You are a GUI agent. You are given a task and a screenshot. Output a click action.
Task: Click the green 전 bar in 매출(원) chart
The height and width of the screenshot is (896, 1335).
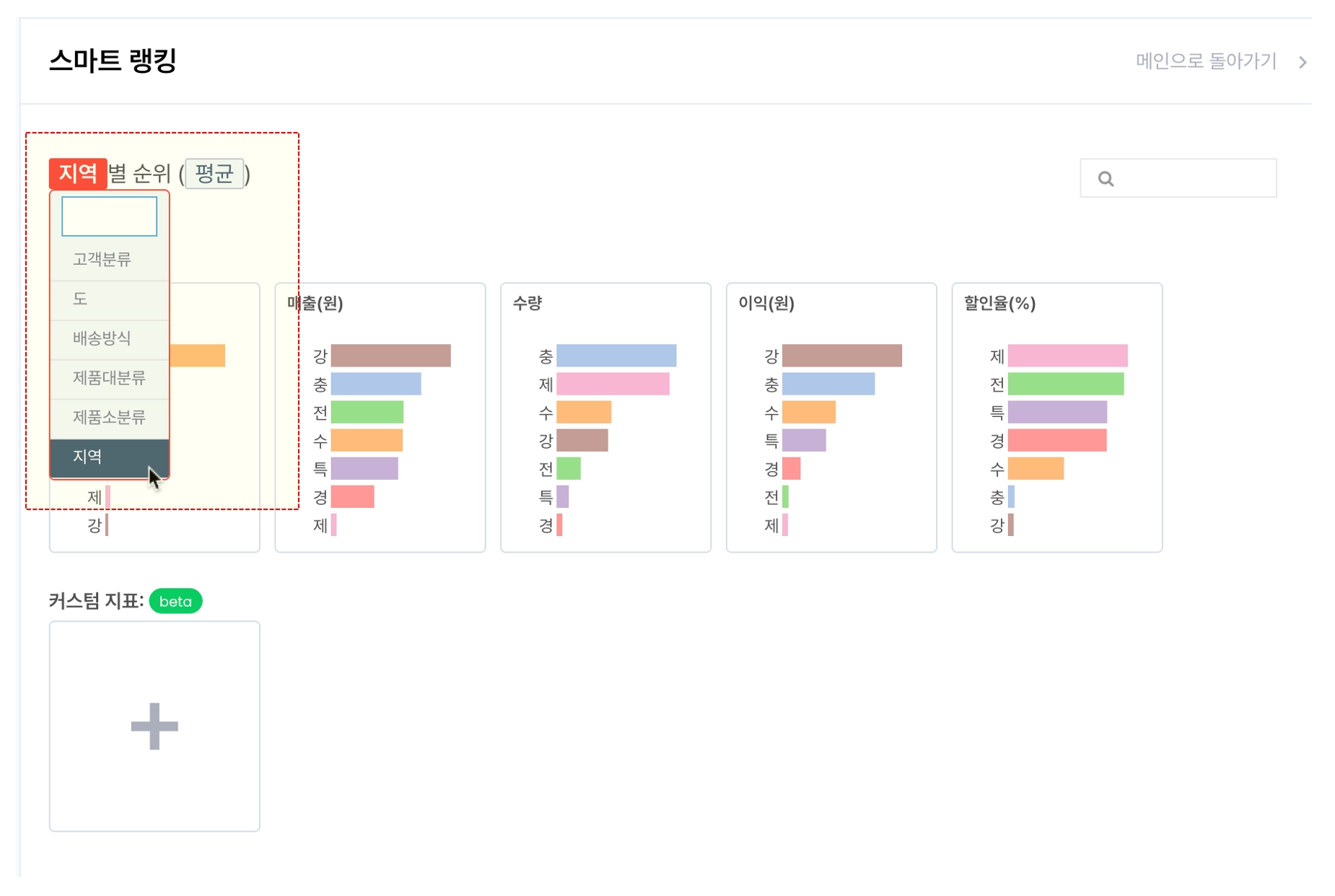[367, 412]
